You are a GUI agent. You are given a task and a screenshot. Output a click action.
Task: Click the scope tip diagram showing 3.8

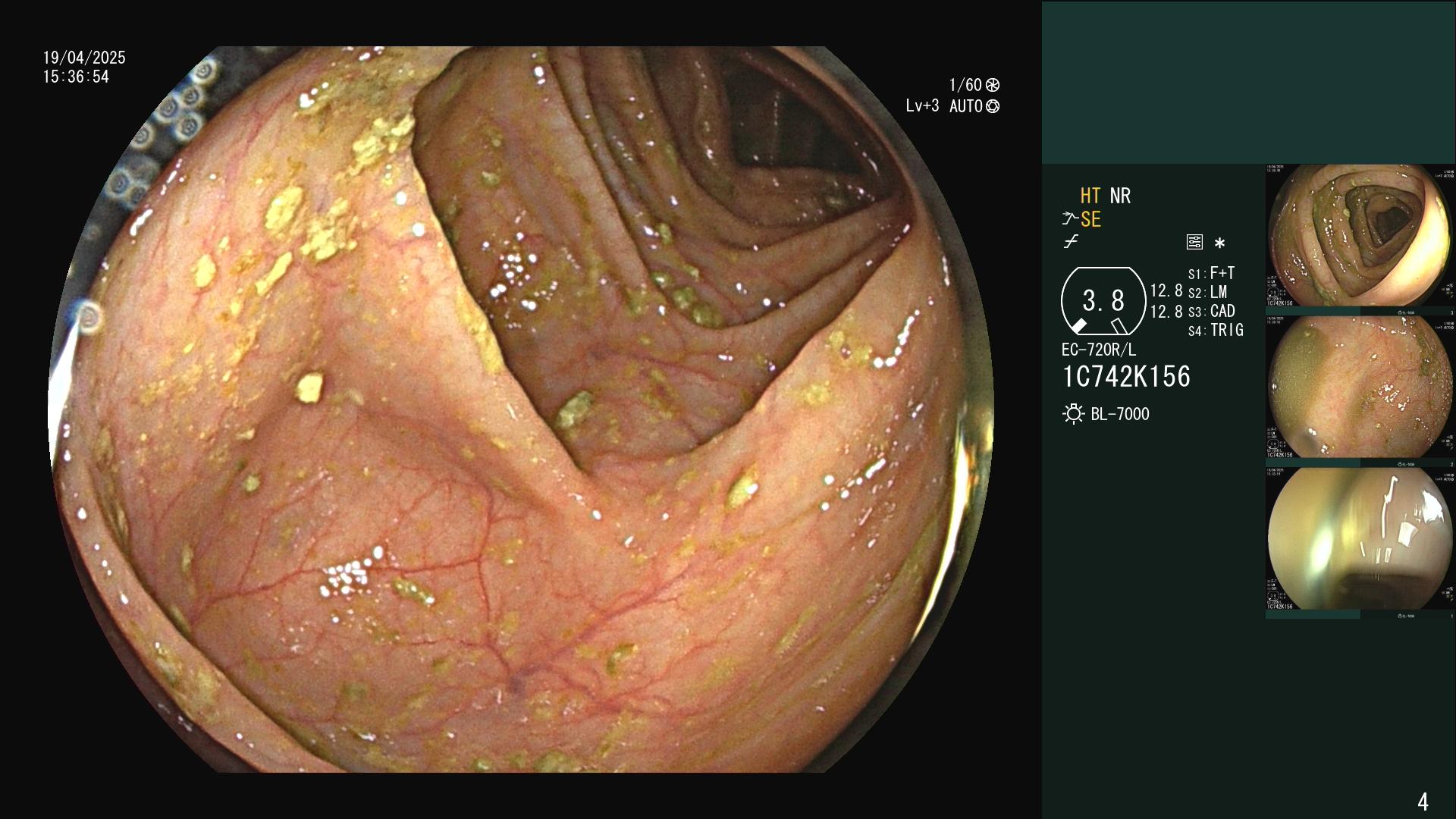[x=1103, y=301]
